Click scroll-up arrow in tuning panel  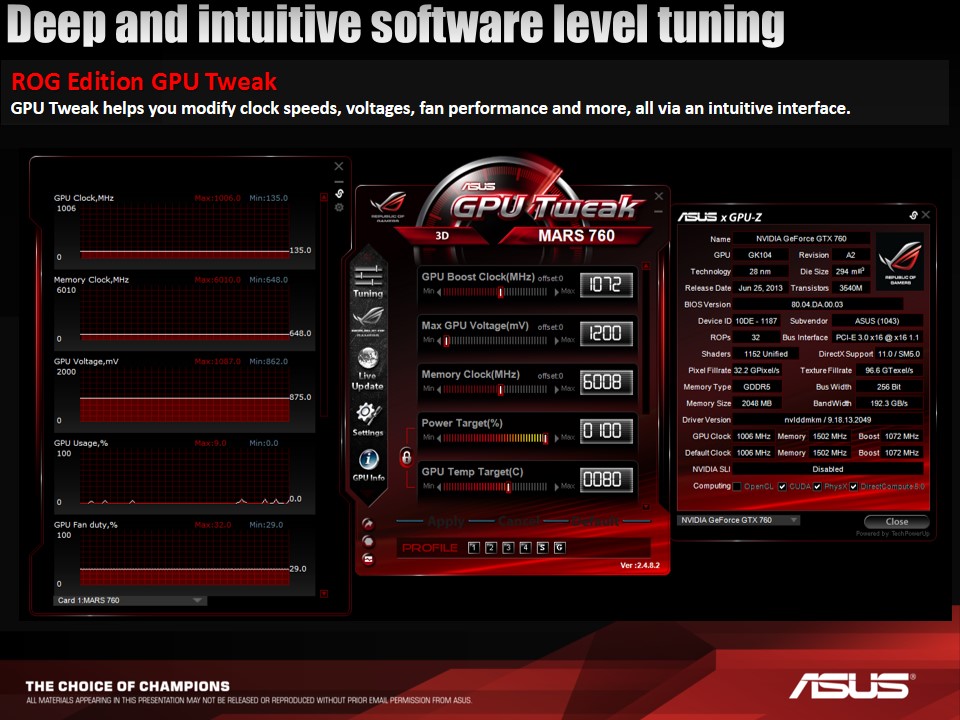coord(645,268)
